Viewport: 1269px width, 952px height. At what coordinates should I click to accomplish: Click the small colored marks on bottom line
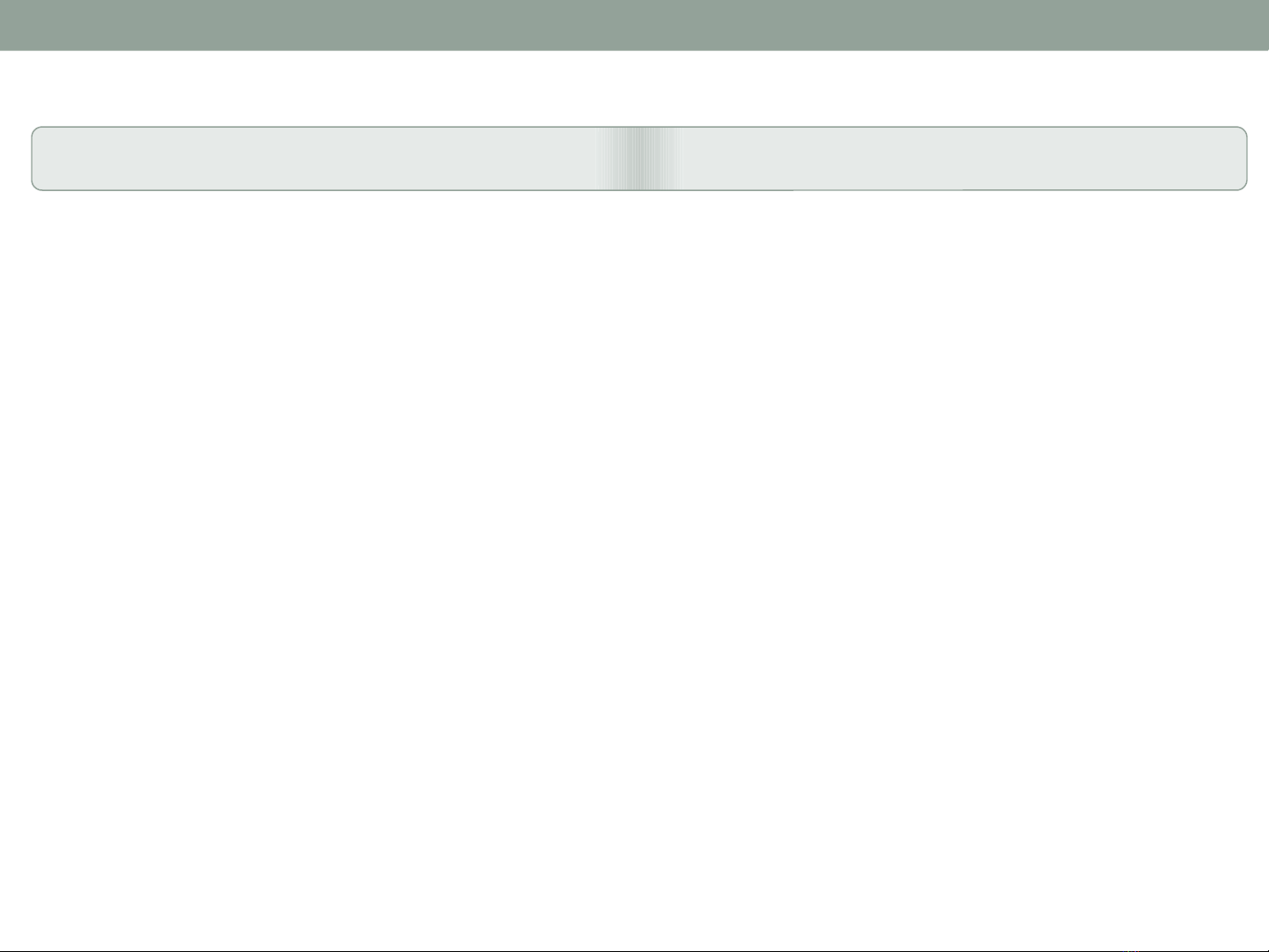pos(1133,950)
